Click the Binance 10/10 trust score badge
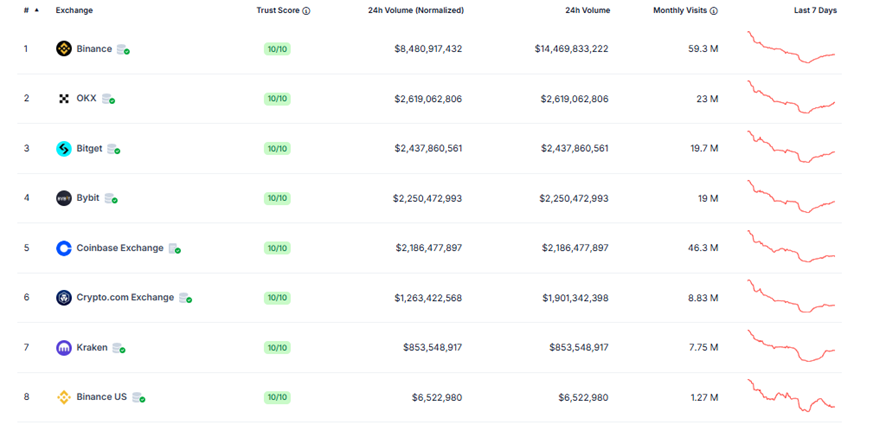Screen dimensions: 886x425 pos(277,49)
